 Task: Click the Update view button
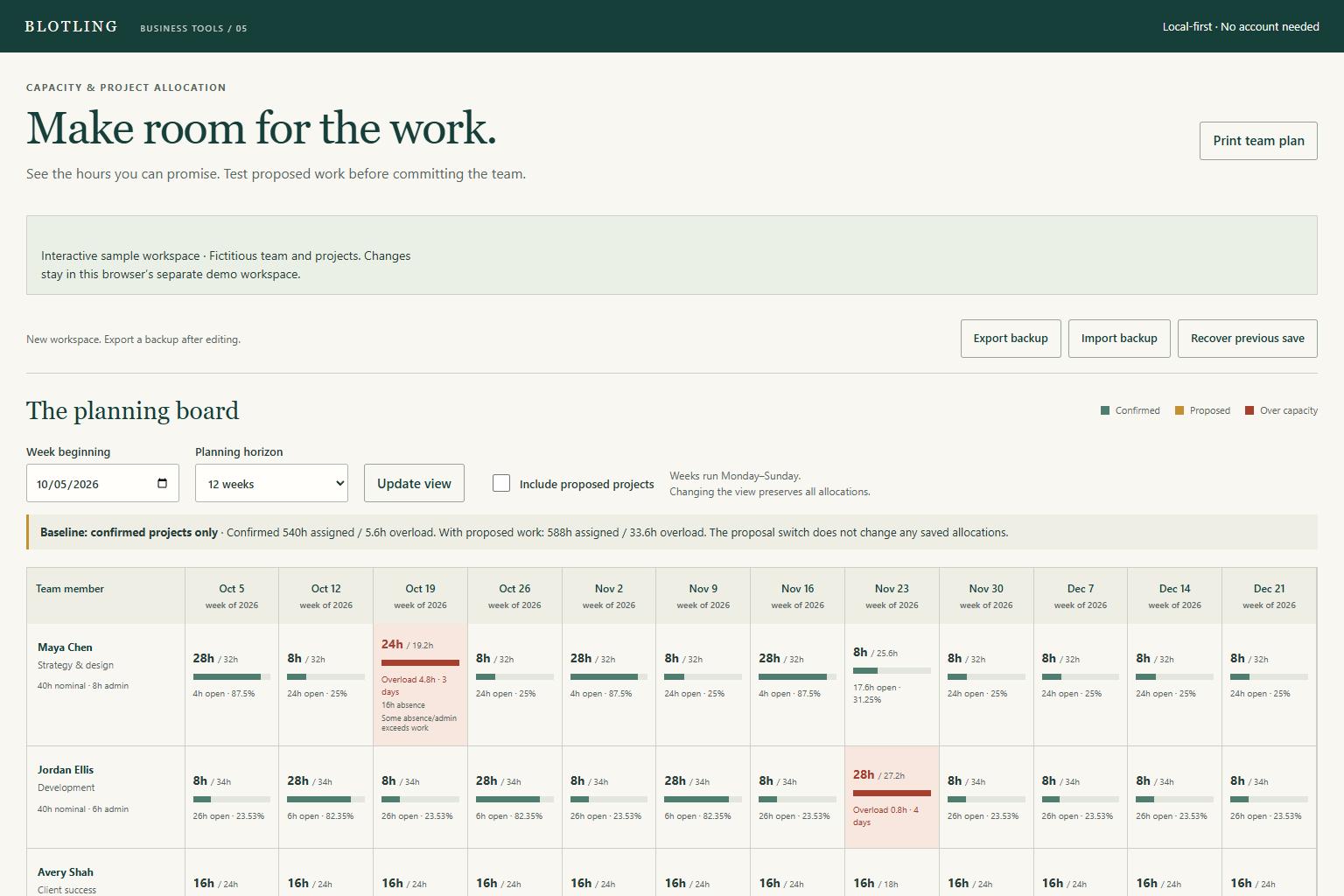[x=414, y=483]
